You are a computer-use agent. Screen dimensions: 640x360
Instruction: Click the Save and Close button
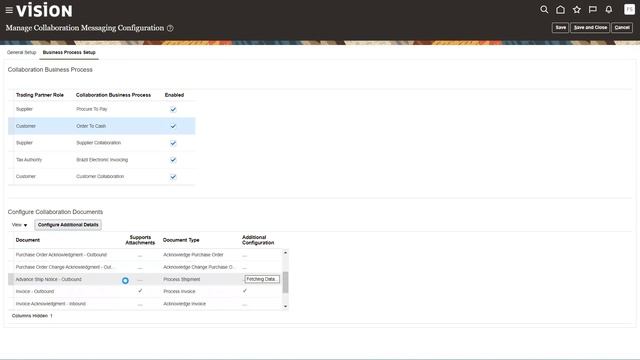pyautogui.click(x=590, y=27)
